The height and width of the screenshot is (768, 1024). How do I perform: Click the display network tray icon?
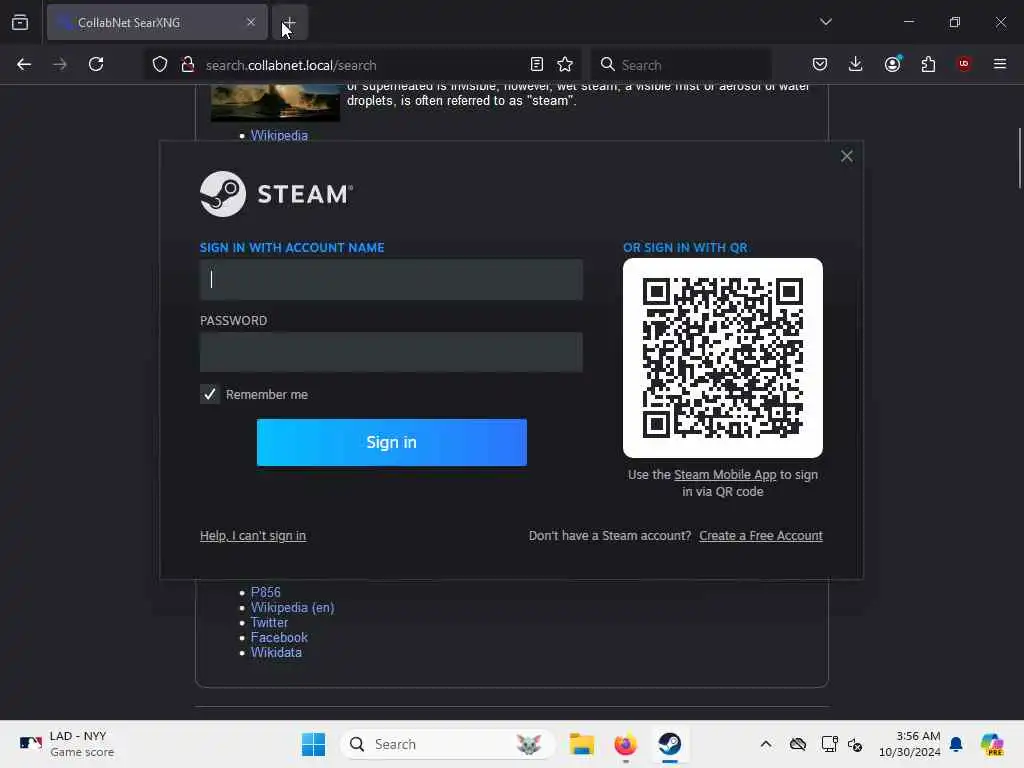(x=829, y=744)
